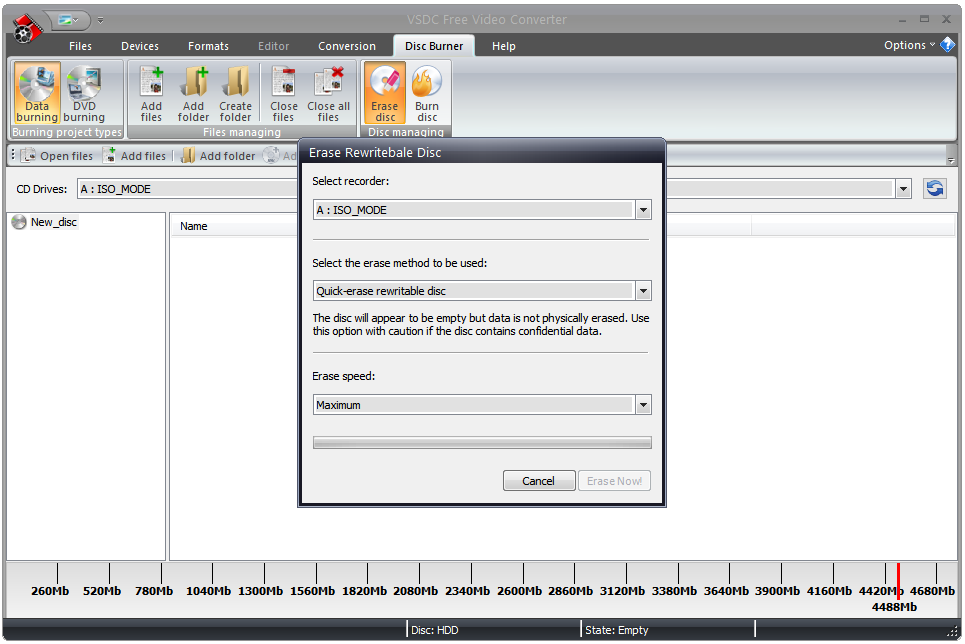The width and height of the screenshot is (965, 644).
Task: Switch to the Formats tab
Action: (x=208, y=46)
